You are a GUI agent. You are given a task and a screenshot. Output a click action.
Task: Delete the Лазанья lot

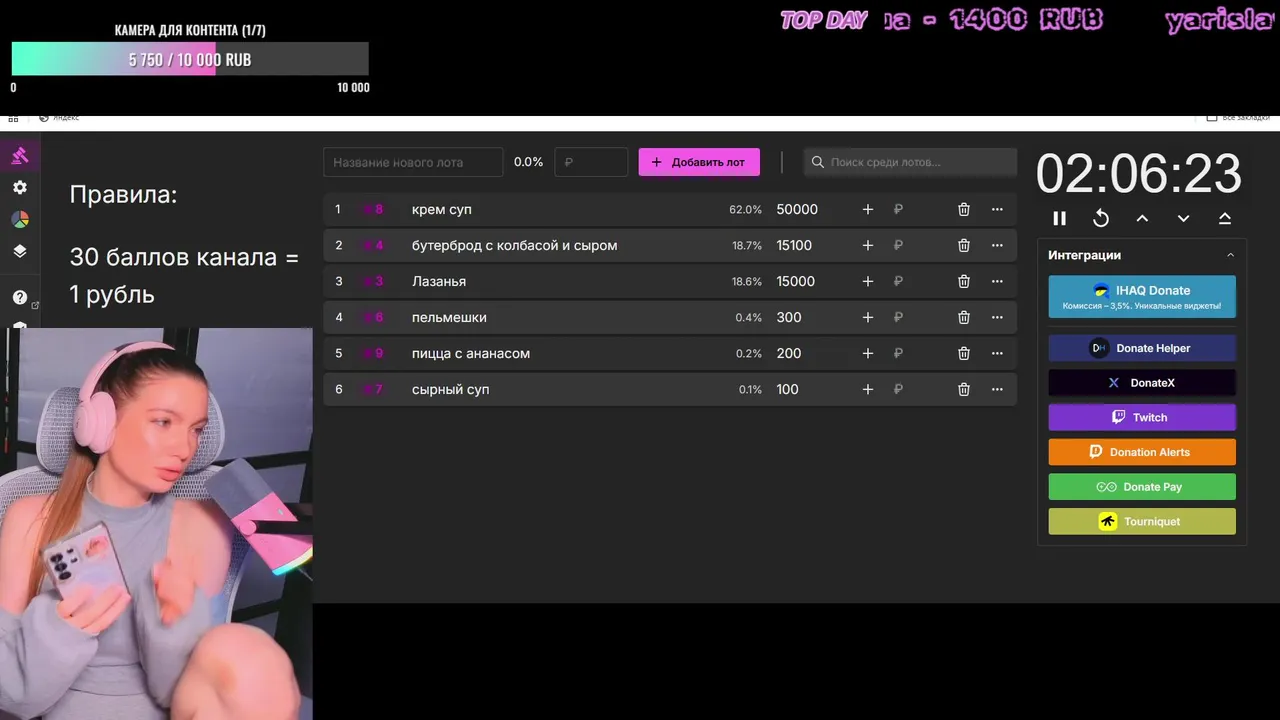tap(964, 282)
